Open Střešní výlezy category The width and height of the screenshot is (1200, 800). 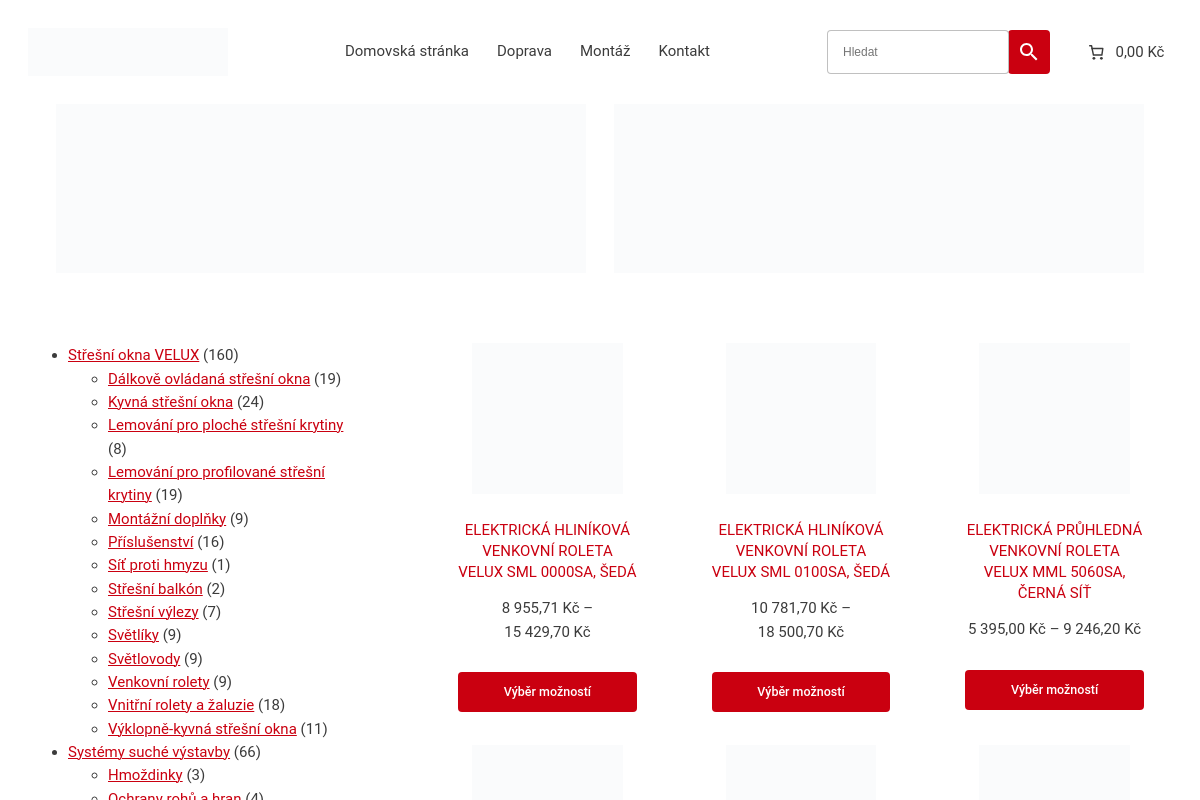[x=153, y=612]
